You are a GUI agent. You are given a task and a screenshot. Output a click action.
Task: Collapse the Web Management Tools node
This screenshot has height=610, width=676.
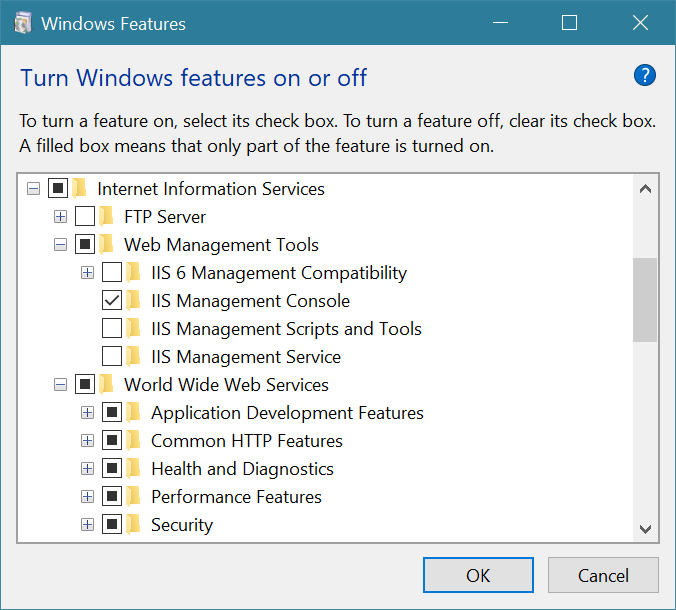[61, 245]
